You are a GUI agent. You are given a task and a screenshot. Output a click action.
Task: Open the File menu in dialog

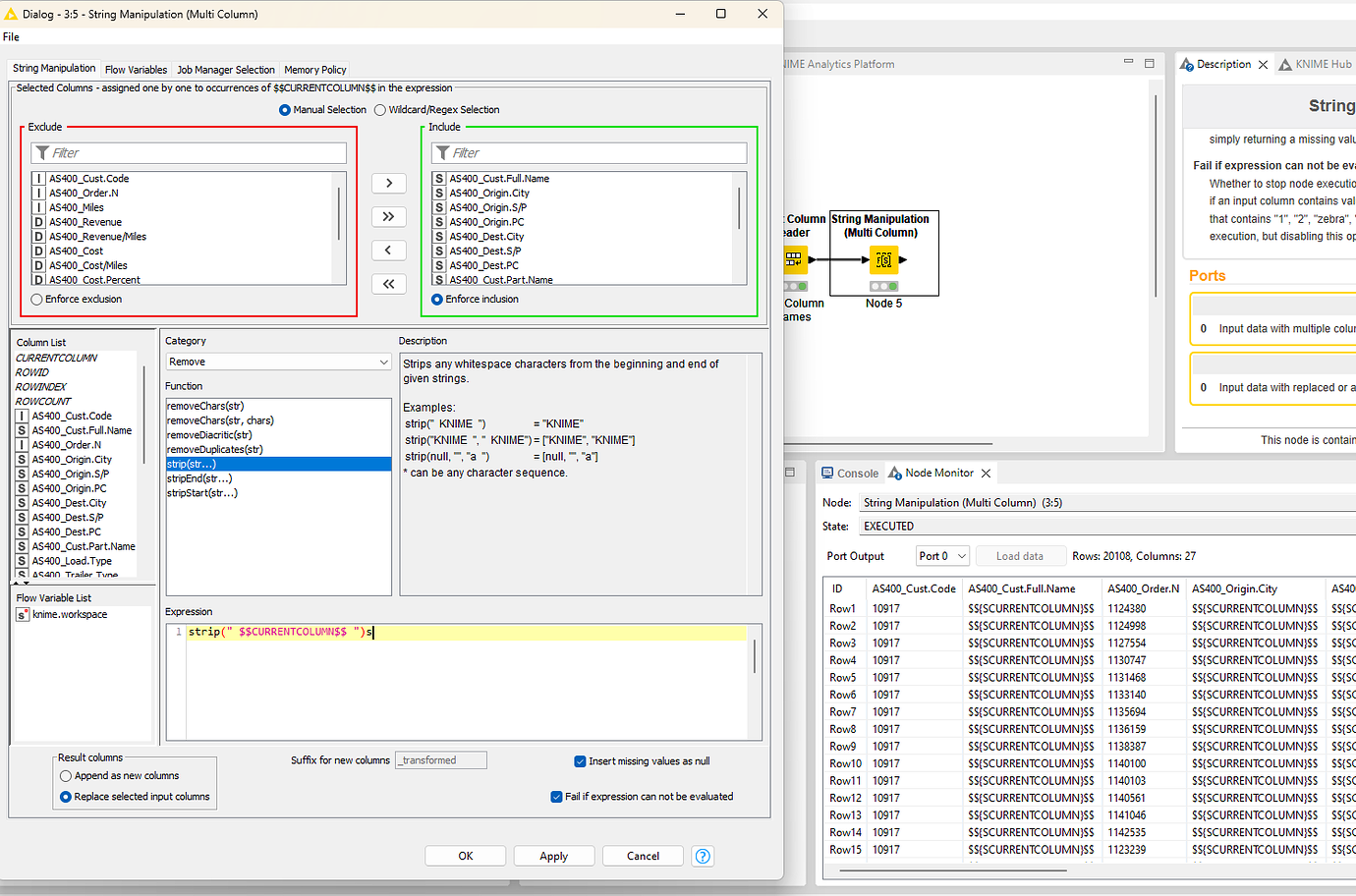pyautogui.click(x=11, y=37)
